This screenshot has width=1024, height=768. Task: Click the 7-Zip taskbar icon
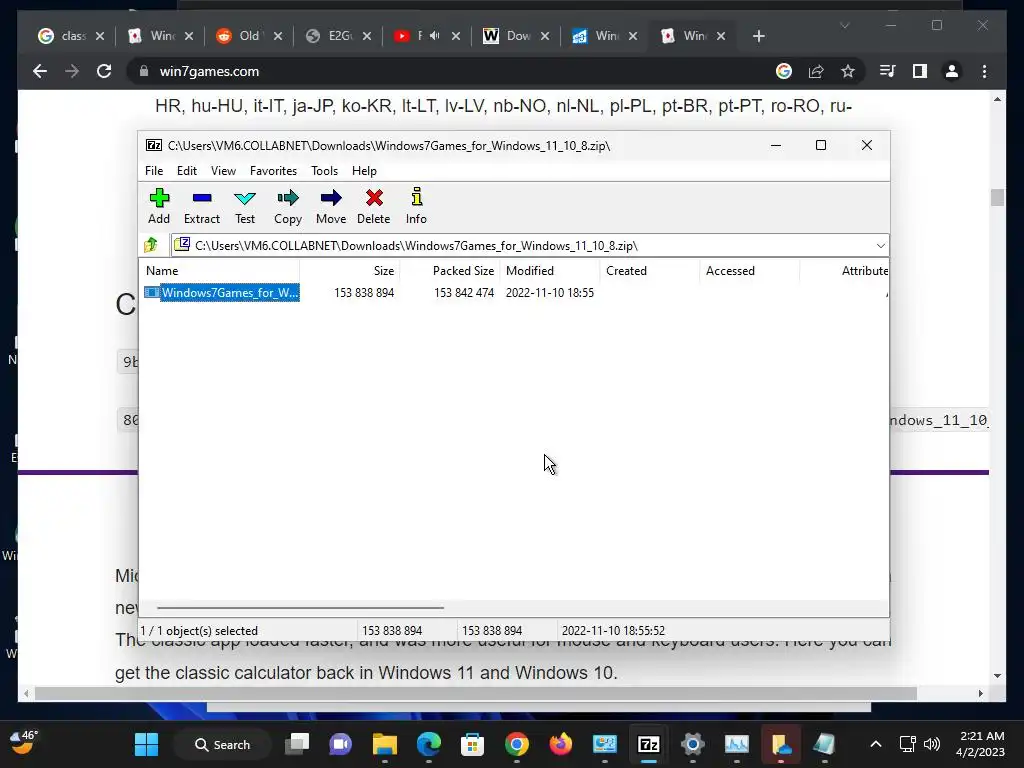pyautogui.click(x=648, y=744)
